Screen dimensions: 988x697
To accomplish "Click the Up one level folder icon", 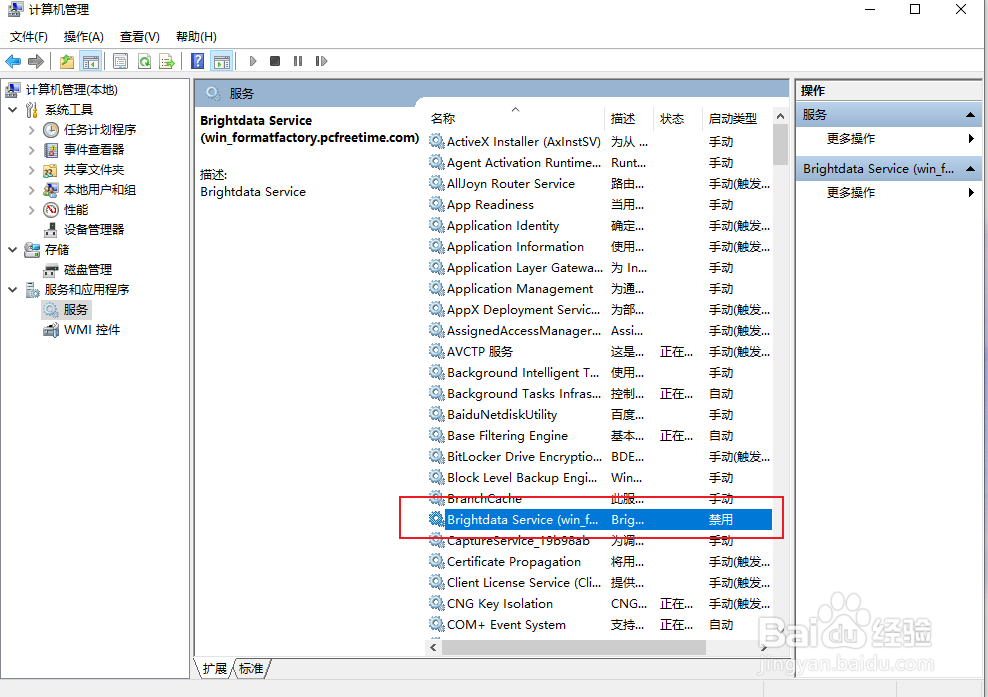I will point(67,61).
